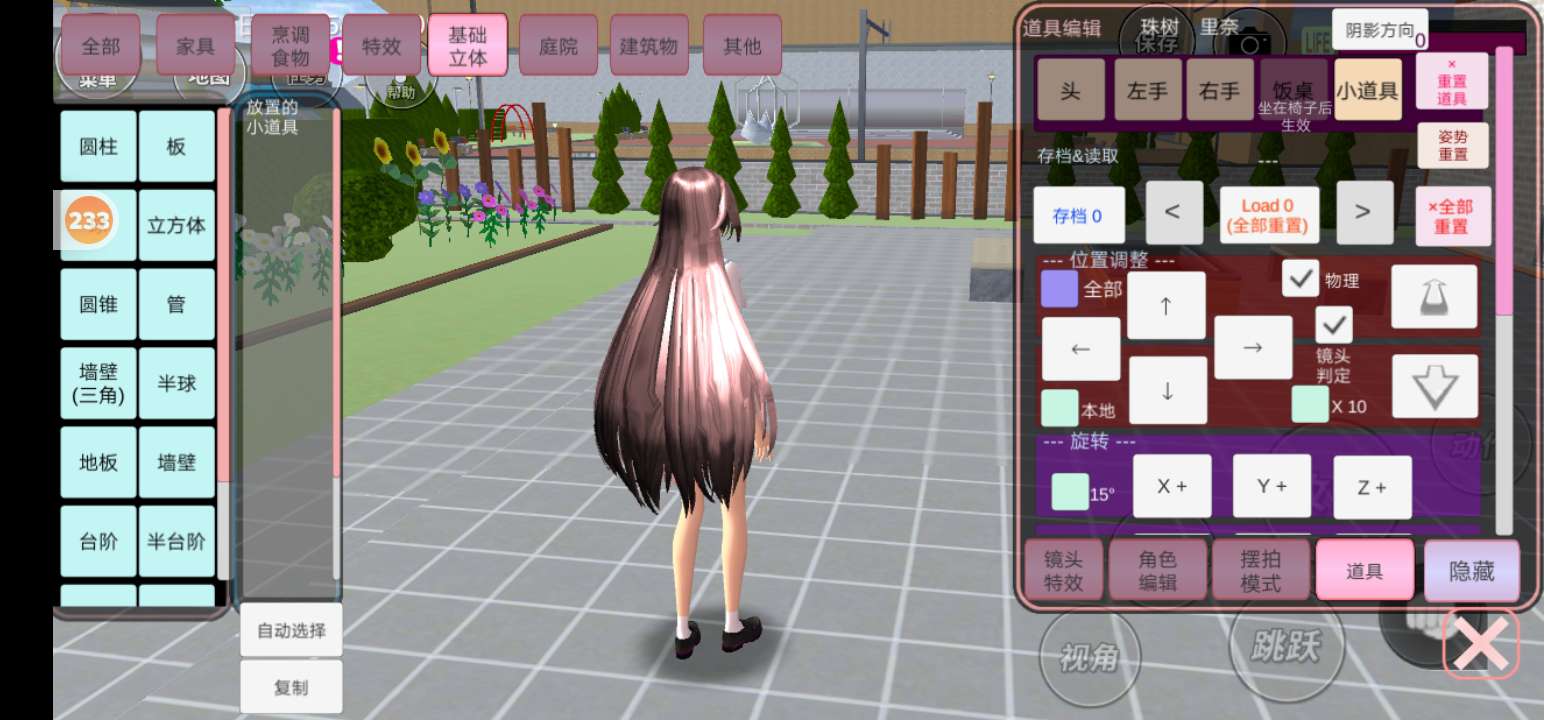Toggle the 15° rotation step checkbox
The image size is (1544, 720).
1070,491
